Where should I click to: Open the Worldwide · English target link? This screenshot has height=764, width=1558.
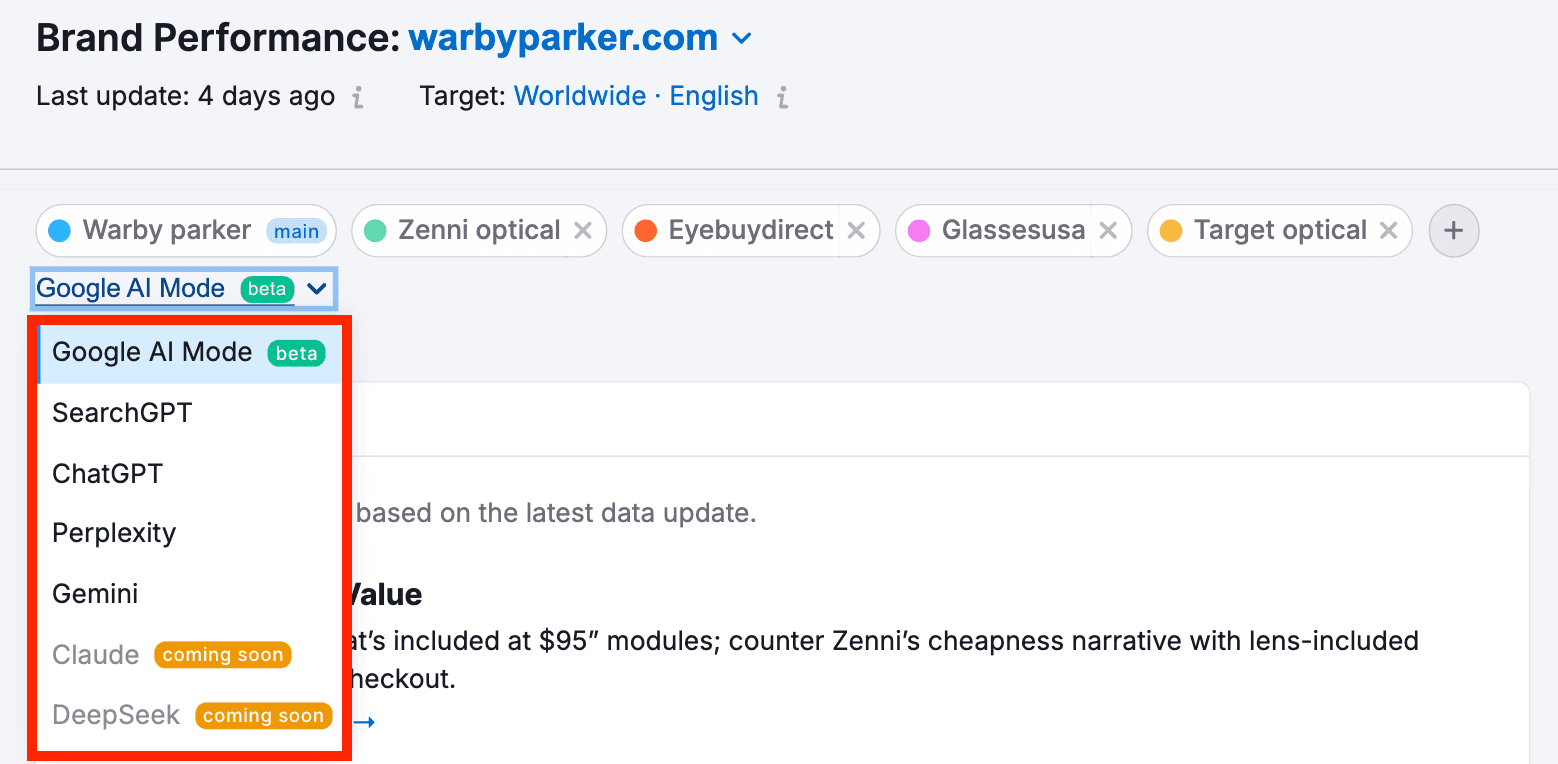tap(635, 96)
